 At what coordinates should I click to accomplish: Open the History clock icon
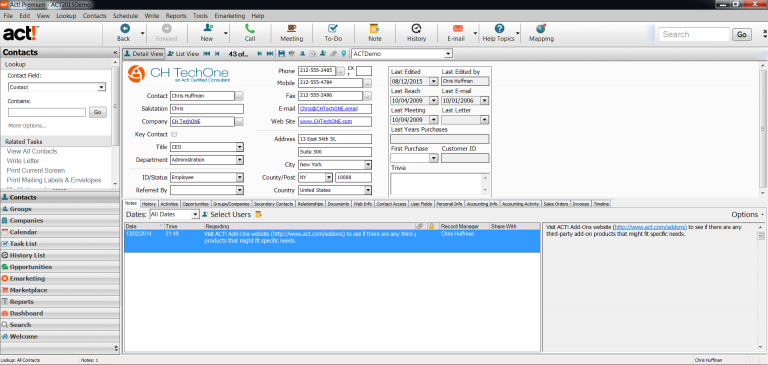[416, 29]
